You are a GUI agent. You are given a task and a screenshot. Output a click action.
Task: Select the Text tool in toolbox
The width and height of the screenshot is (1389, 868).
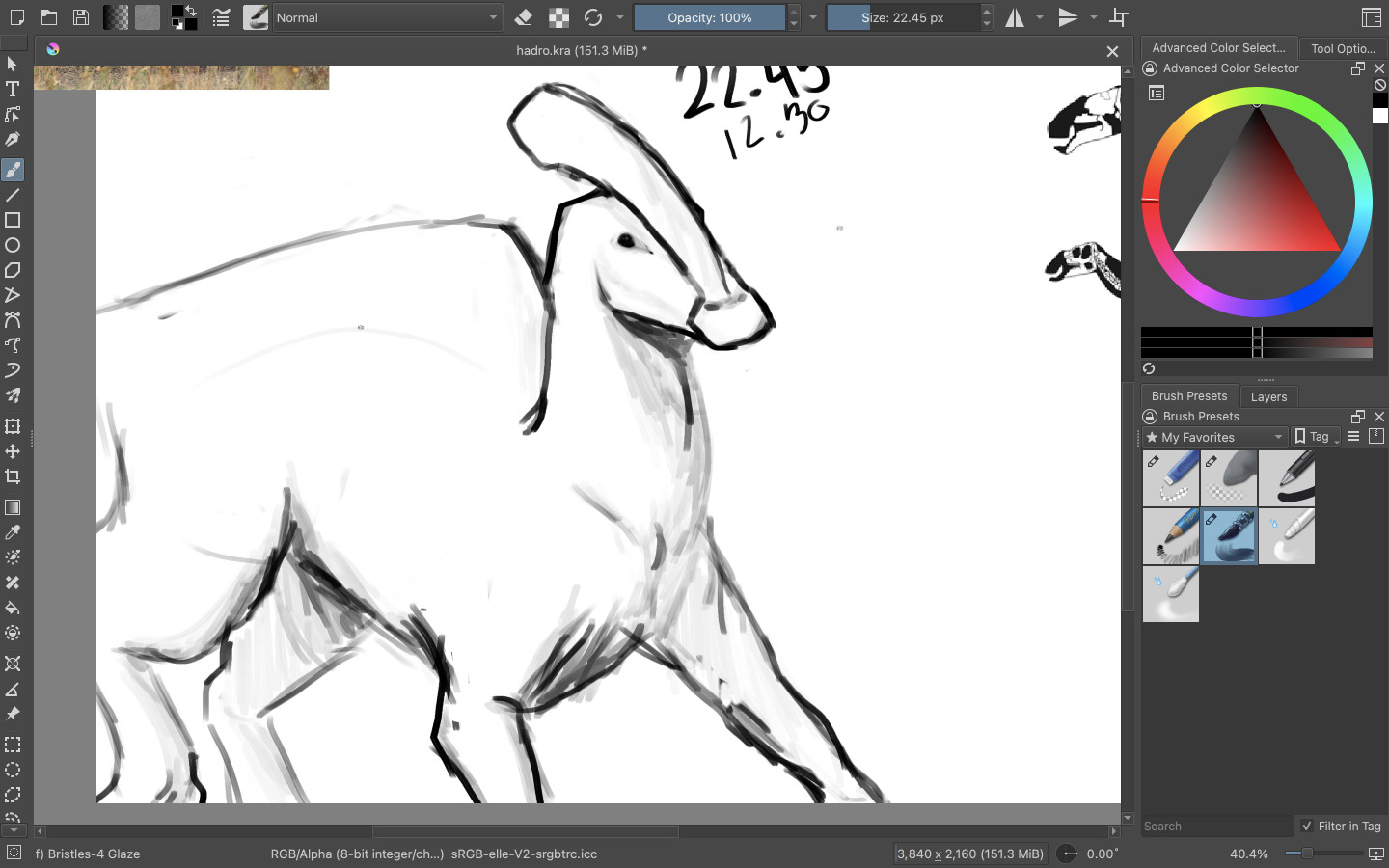[x=13, y=89]
